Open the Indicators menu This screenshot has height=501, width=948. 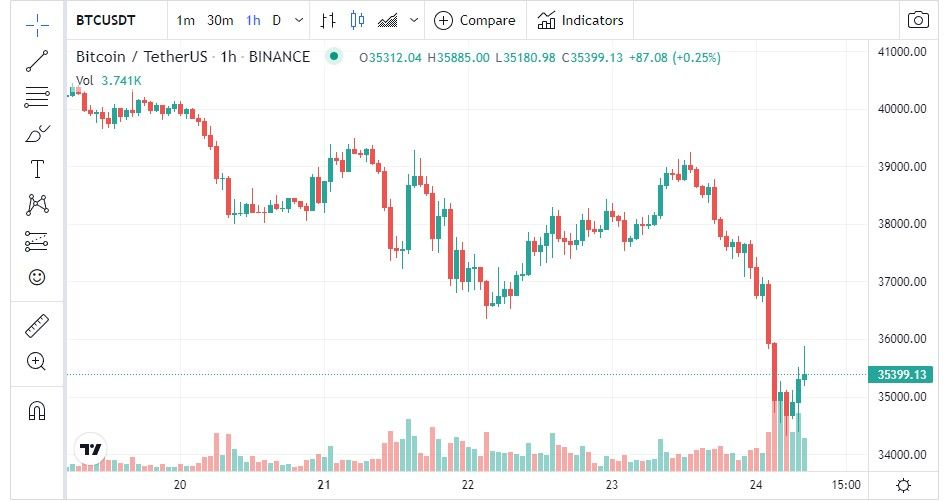tap(580, 21)
